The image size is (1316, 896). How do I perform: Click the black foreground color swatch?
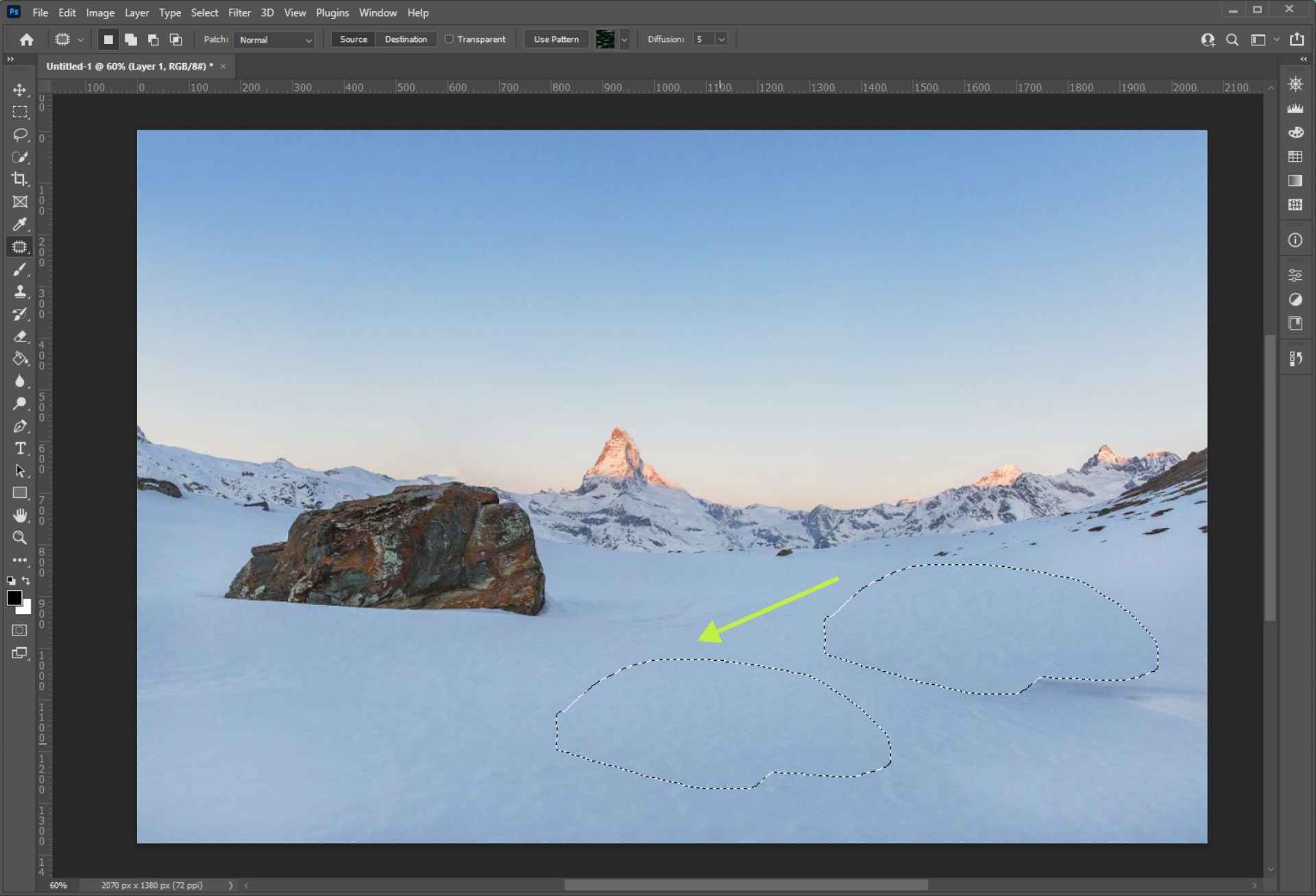coord(14,598)
